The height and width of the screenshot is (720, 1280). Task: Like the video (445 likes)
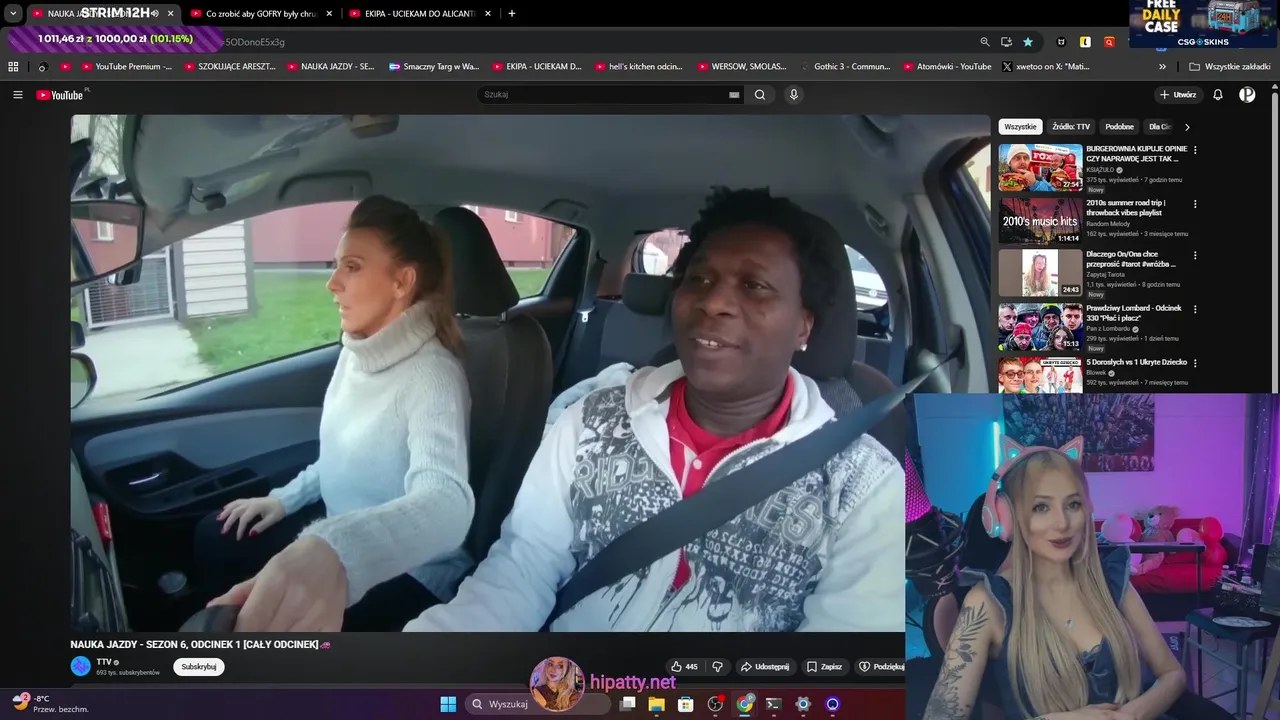tap(685, 667)
